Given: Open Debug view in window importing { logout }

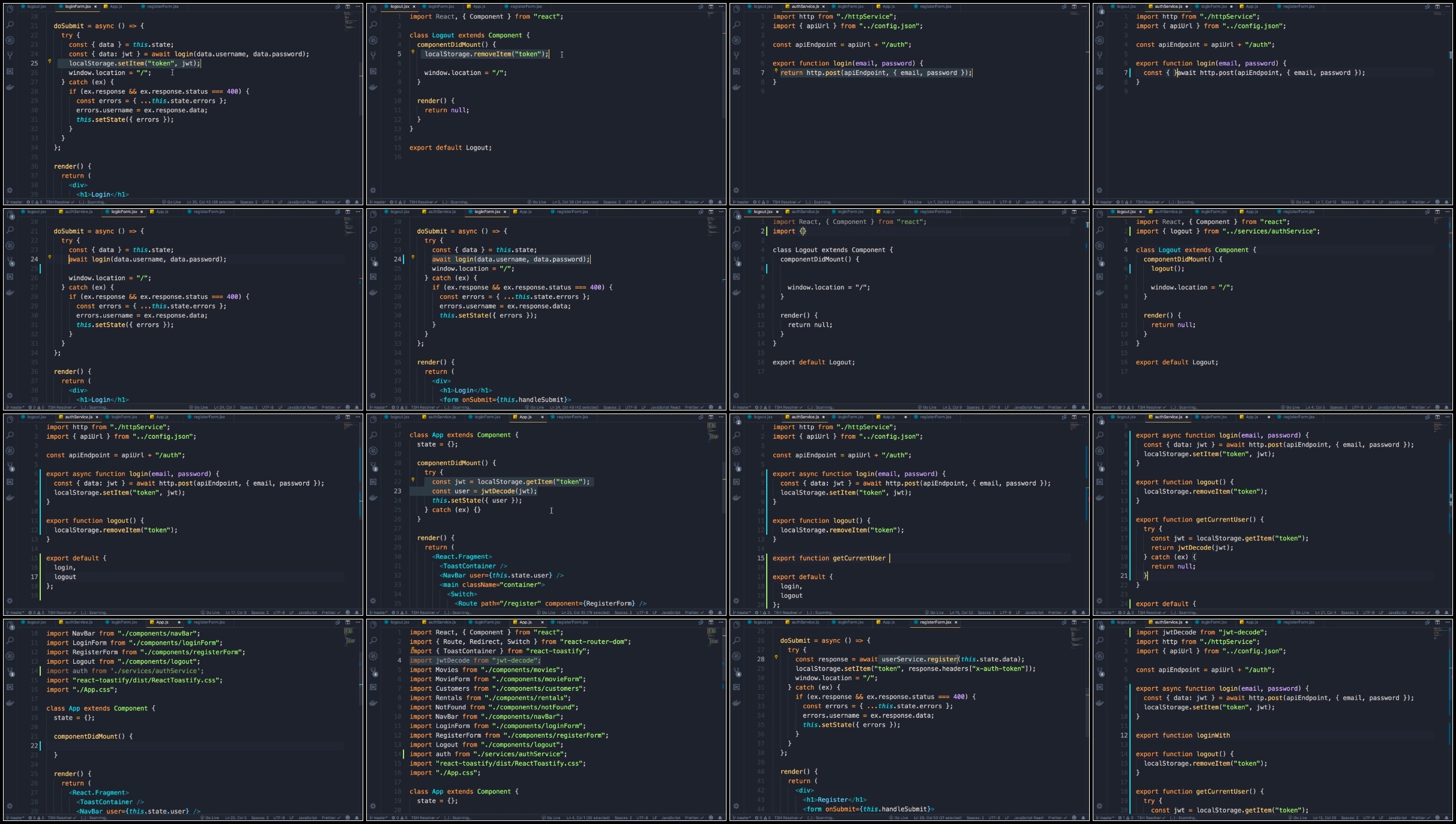Looking at the screenshot, I should pyautogui.click(x=1100, y=245).
